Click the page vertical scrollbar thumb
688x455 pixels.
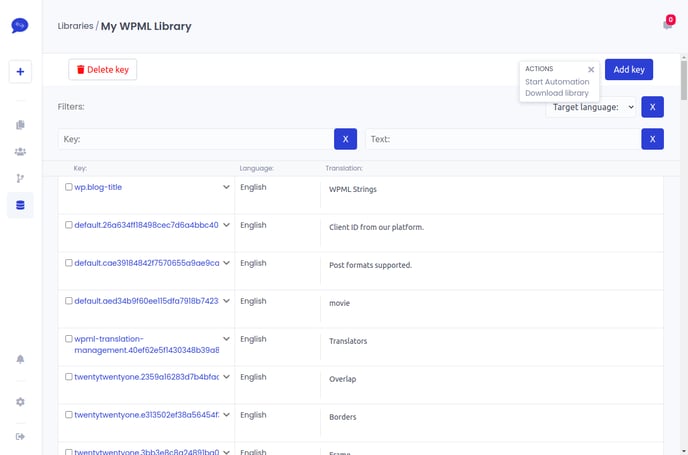click(684, 80)
